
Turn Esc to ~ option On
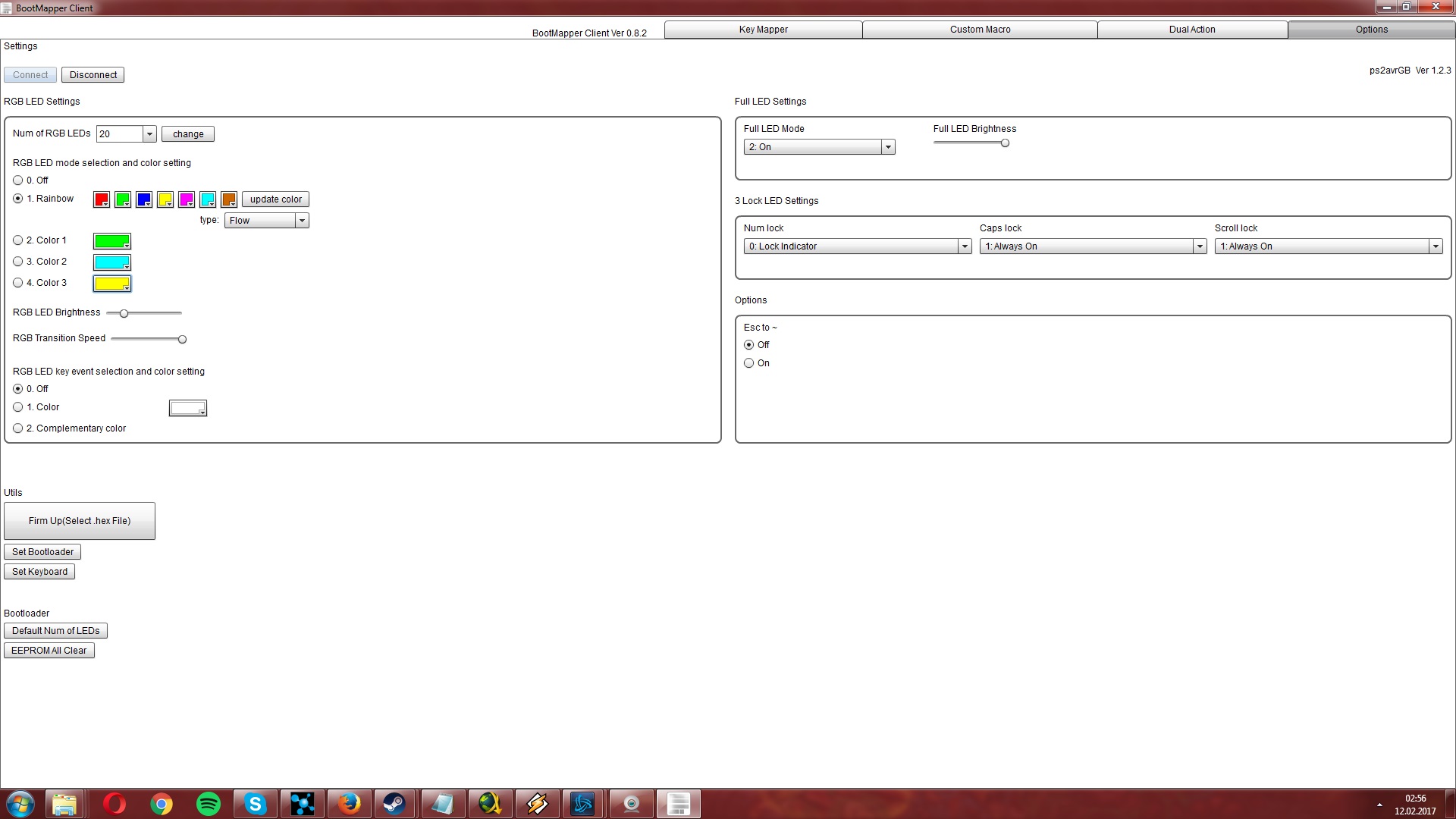point(749,363)
